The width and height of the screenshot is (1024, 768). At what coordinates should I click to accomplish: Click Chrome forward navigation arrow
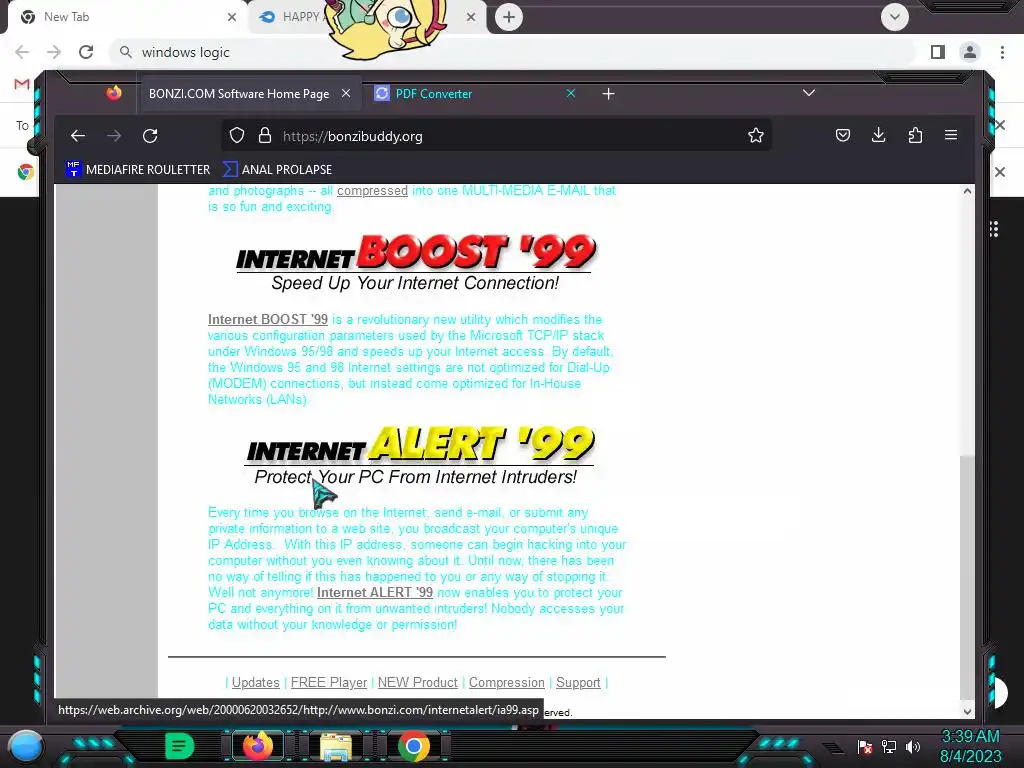pos(54,52)
